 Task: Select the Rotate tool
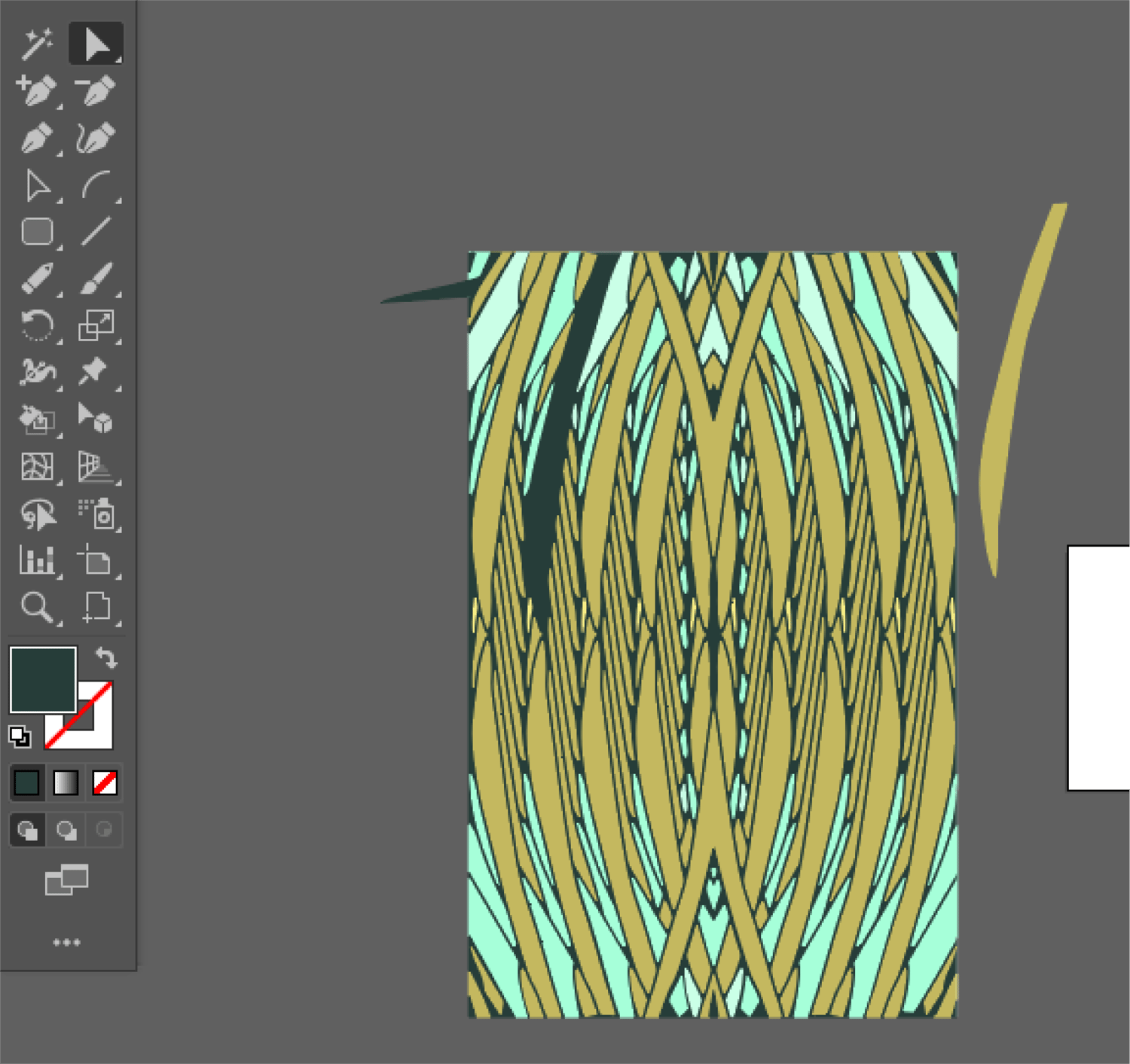coord(36,326)
